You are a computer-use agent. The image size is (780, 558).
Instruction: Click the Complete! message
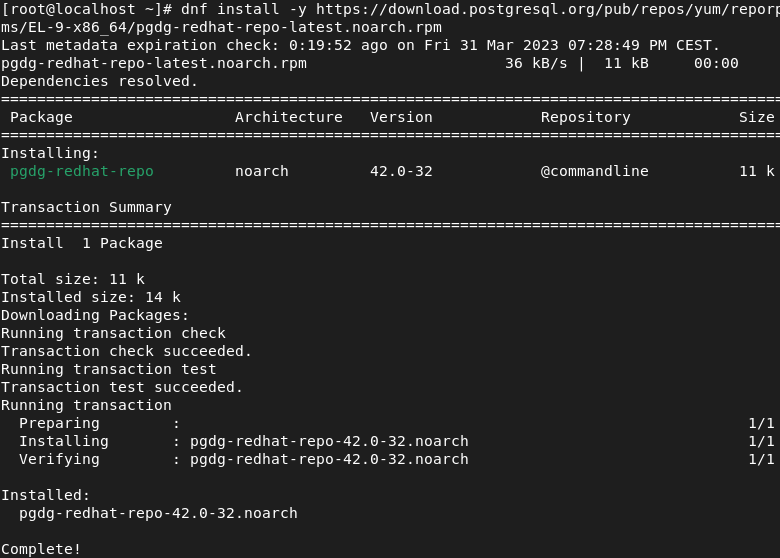pyautogui.click(x=41, y=549)
